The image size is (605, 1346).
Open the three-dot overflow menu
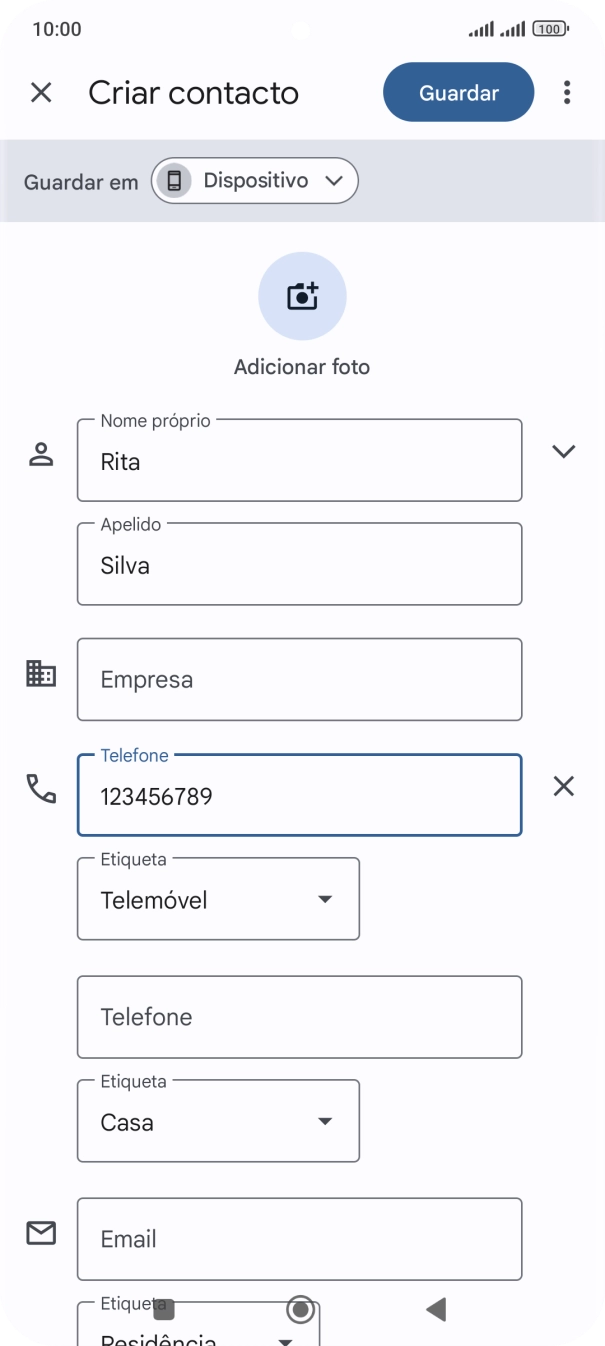pos(566,92)
